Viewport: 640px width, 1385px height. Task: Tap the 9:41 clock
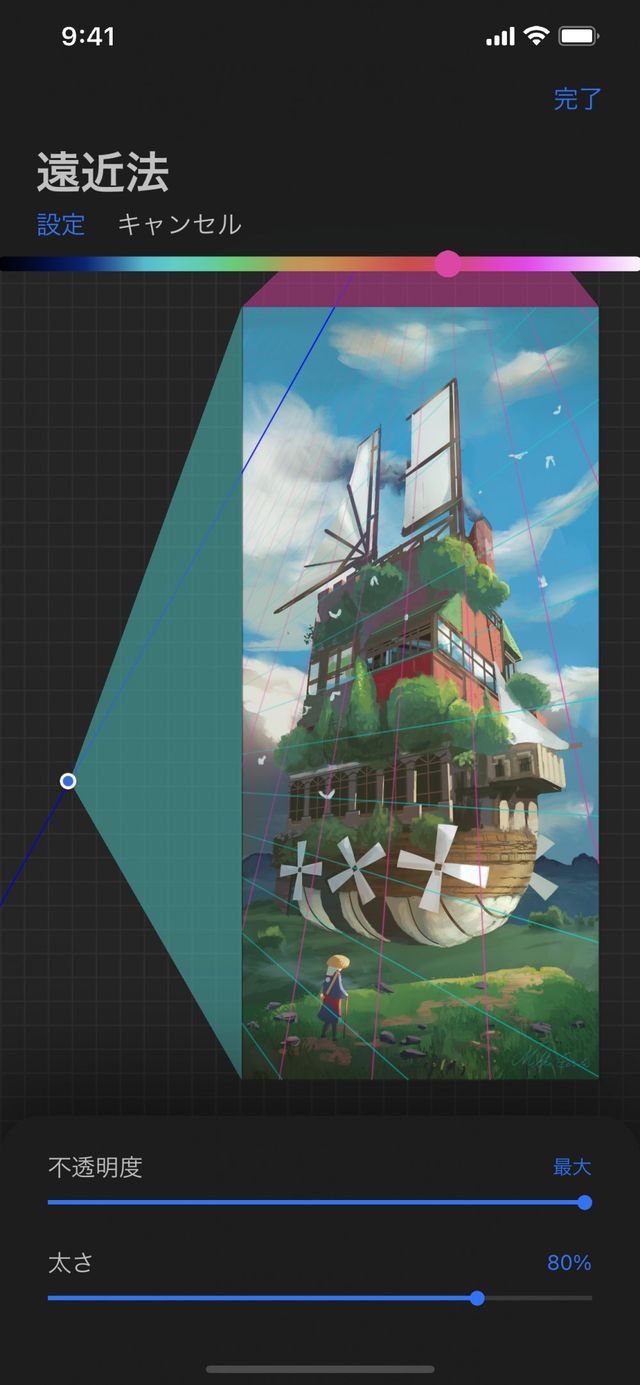[88, 37]
